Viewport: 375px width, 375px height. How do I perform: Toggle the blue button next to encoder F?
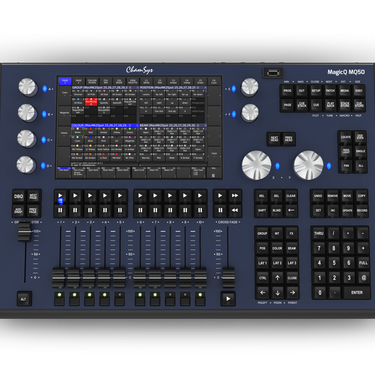coord(234,114)
